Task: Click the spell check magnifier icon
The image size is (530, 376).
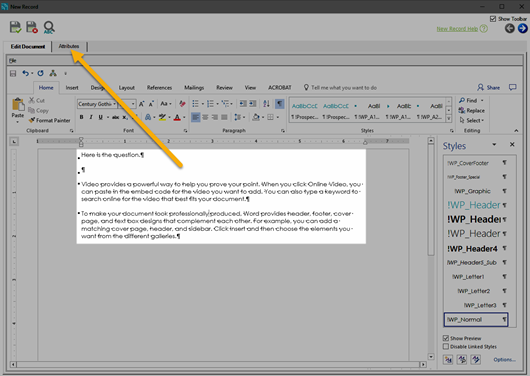Action: (x=49, y=27)
